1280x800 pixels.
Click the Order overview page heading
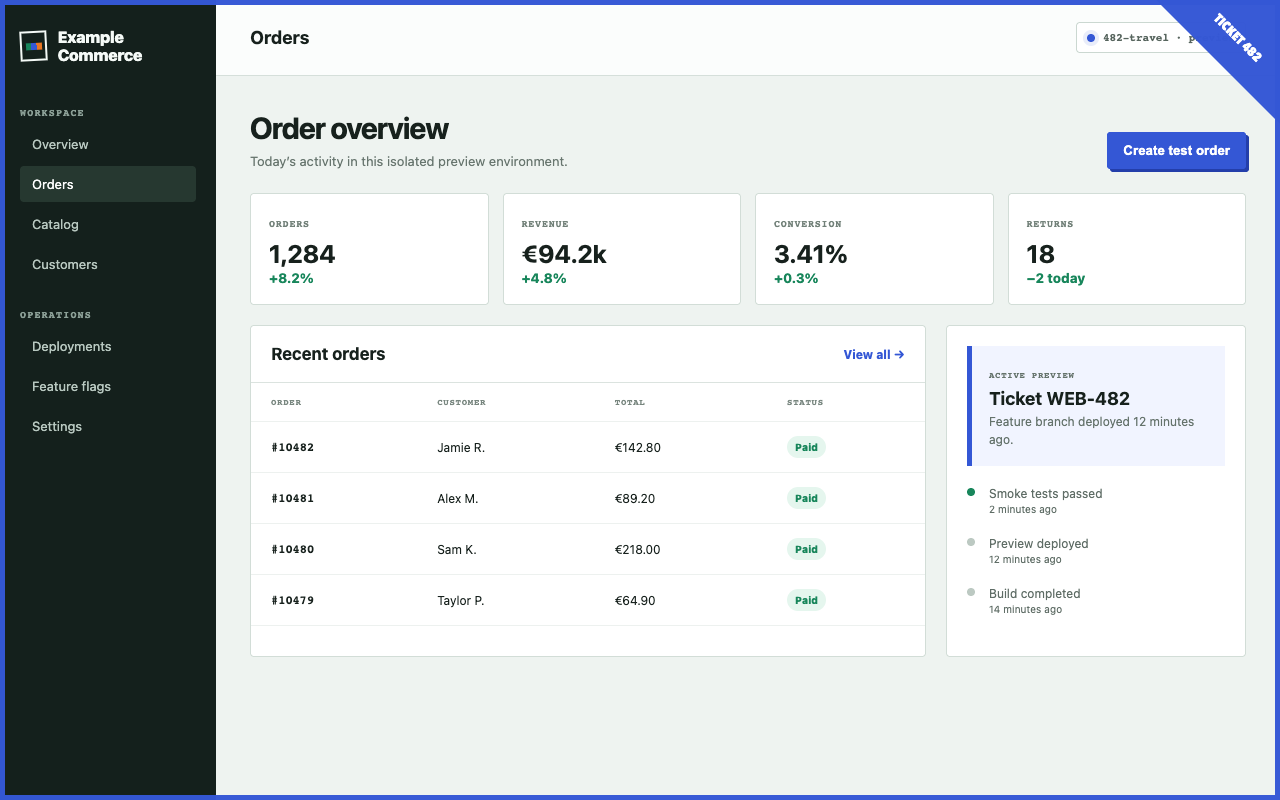pyautogui.click(x=349, y=129)
